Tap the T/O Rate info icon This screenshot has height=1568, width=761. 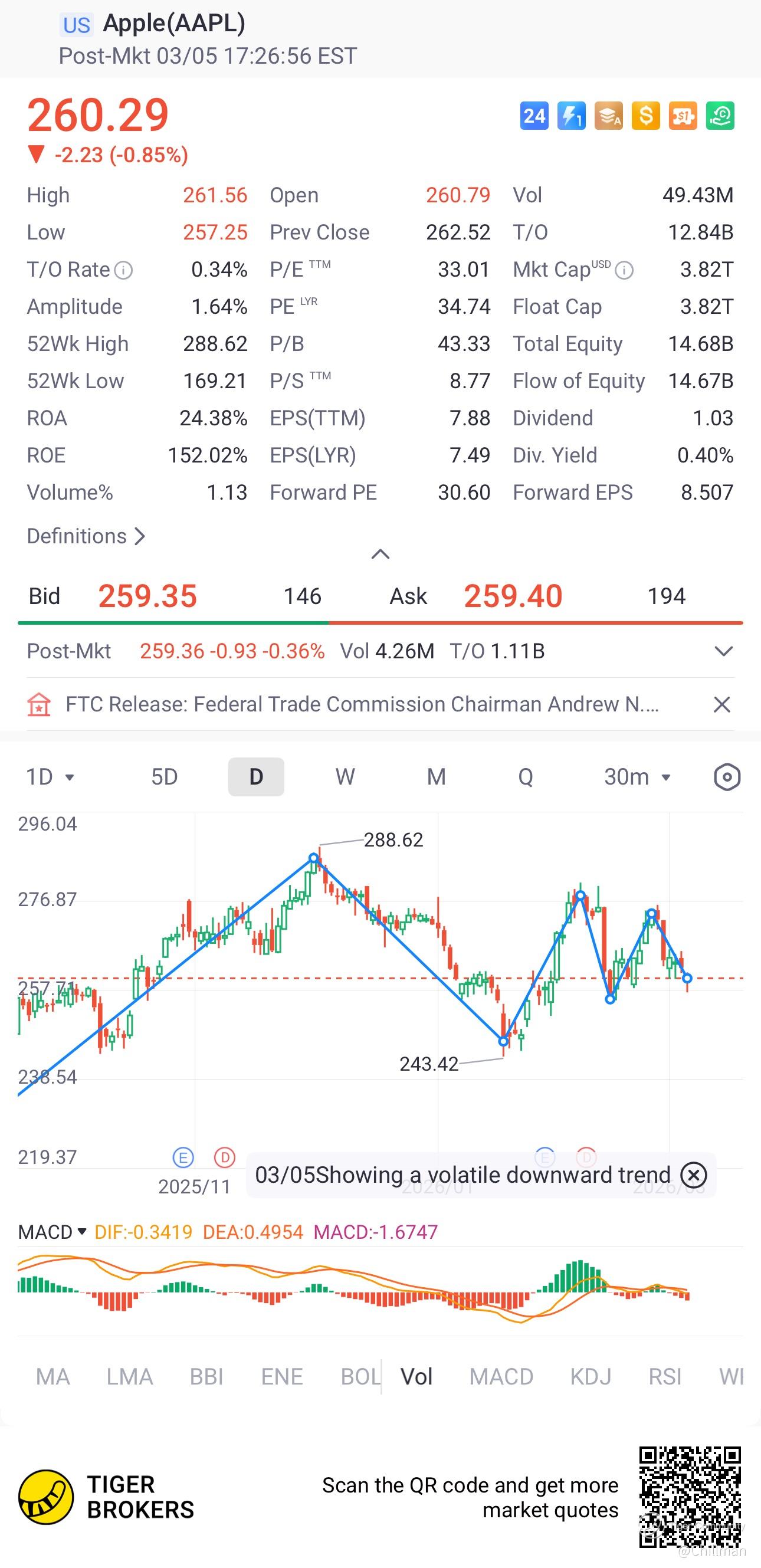point(123,270)
